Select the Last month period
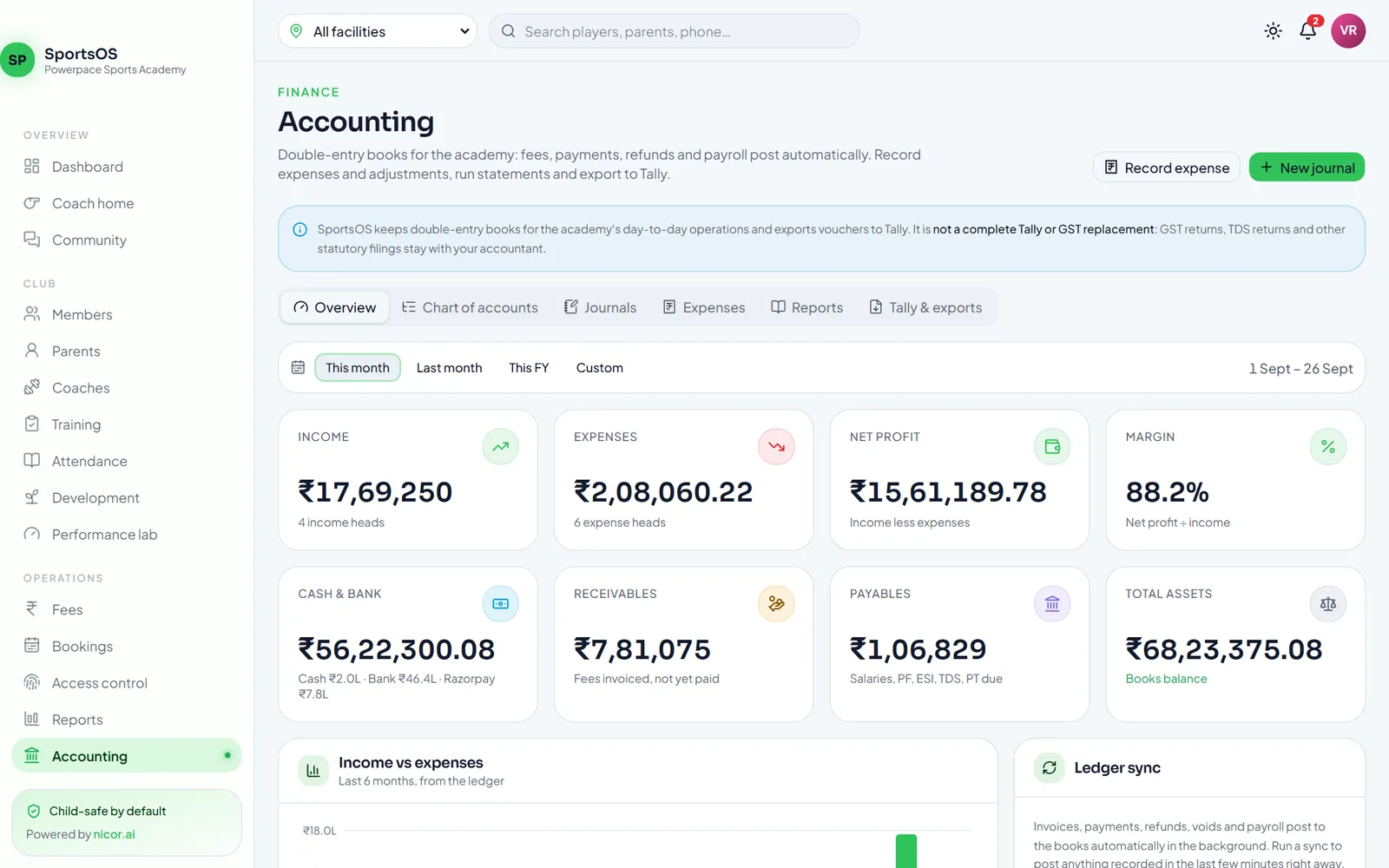Image resolution: width=1389 pixels, height=868 pixels. pyautogui.click(x=449, y=368)
